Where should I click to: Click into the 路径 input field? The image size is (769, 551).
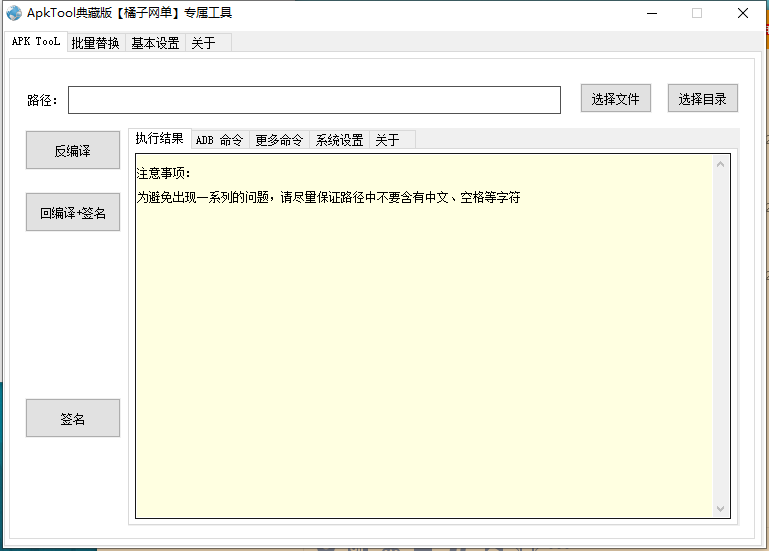pyautogui.click(x=314, y=100)
